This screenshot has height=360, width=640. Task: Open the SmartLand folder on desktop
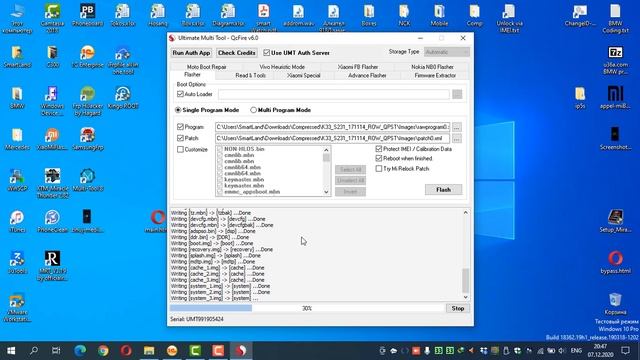[x=17, y=56]
